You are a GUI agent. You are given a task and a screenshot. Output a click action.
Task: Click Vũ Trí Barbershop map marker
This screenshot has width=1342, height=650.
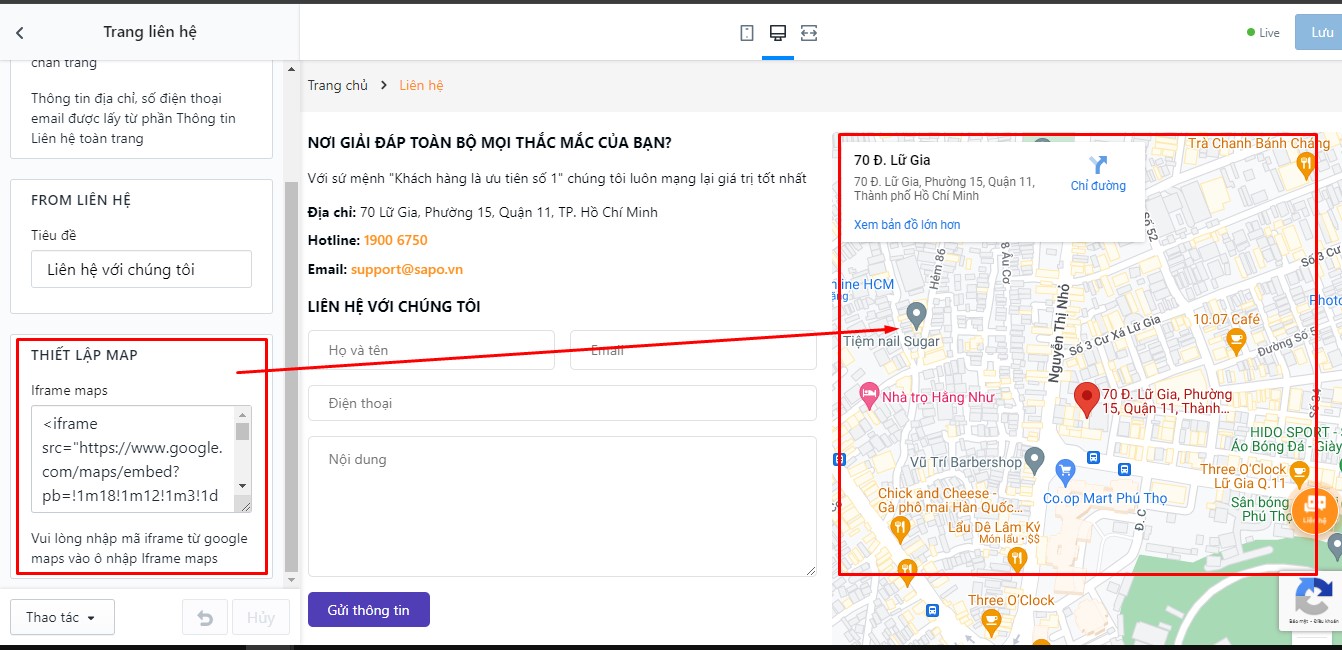coord(1035,462)
